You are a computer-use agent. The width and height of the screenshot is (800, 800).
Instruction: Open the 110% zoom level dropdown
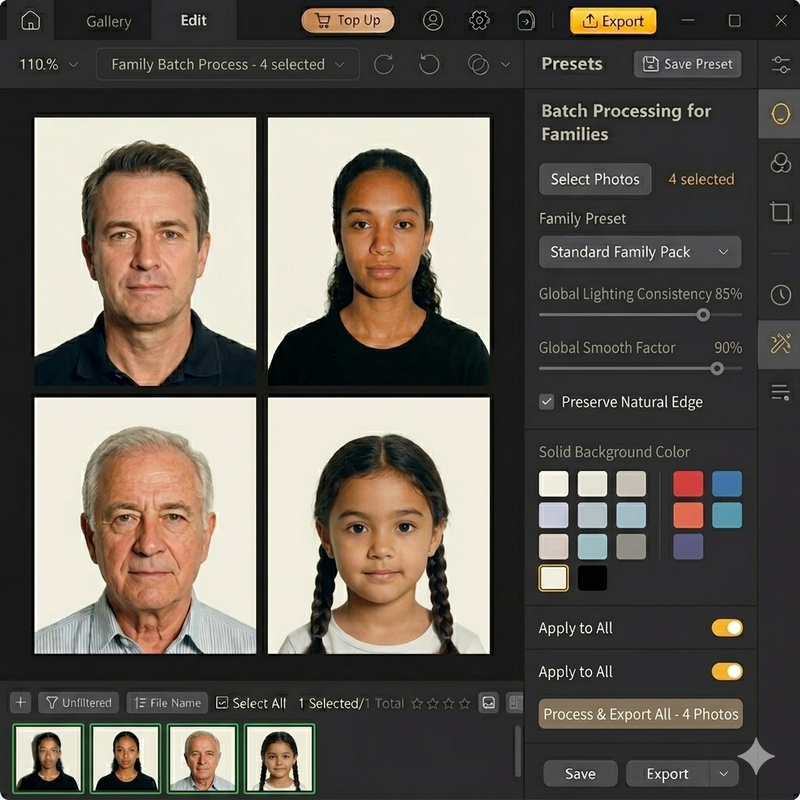click(x=48, y=64)
